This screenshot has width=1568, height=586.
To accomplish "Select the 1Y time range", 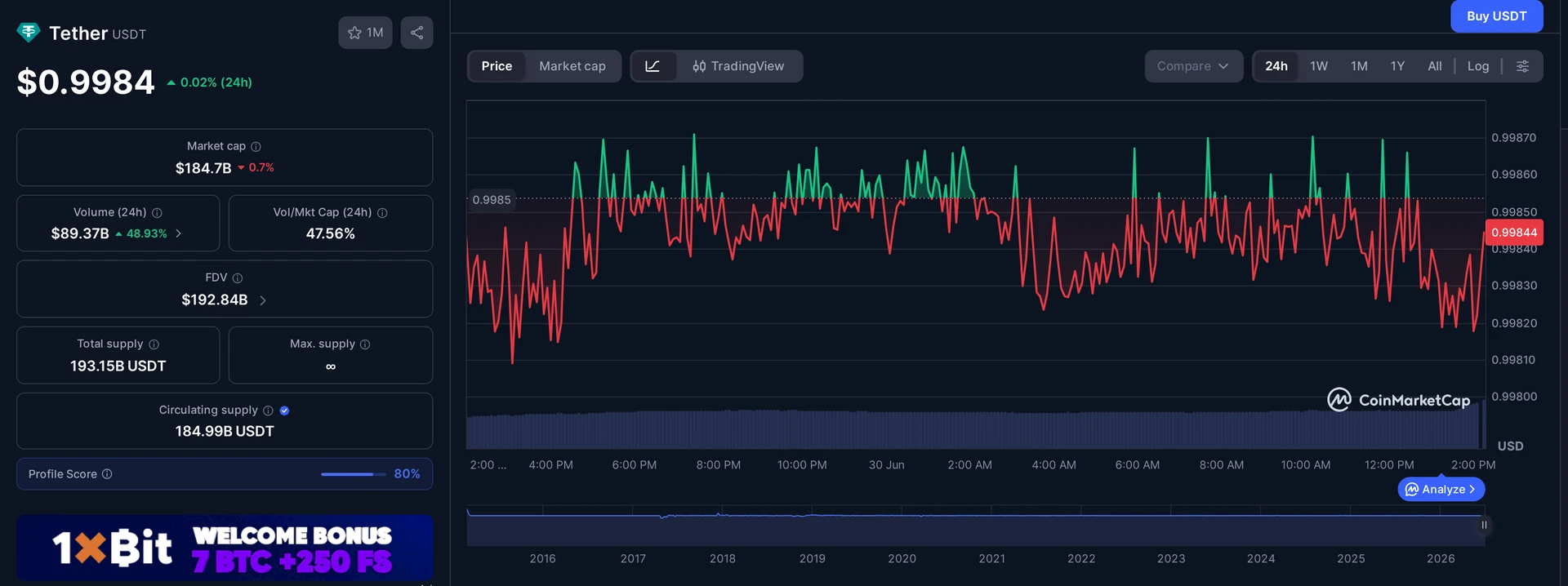I will click(x=1397, y=66).
